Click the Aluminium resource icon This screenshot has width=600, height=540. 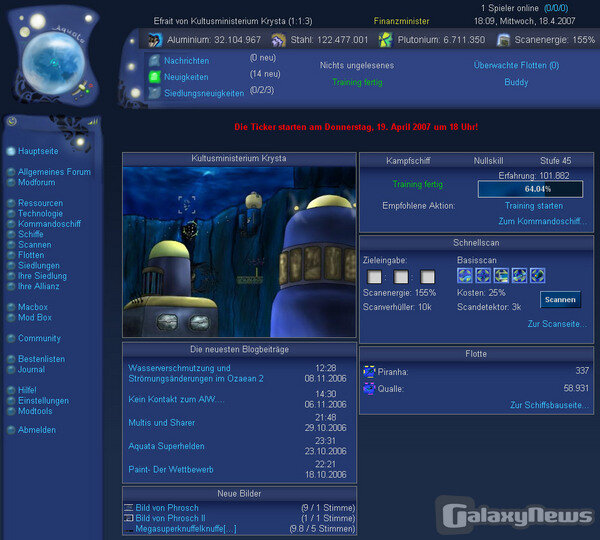click(x=155, y=40)
